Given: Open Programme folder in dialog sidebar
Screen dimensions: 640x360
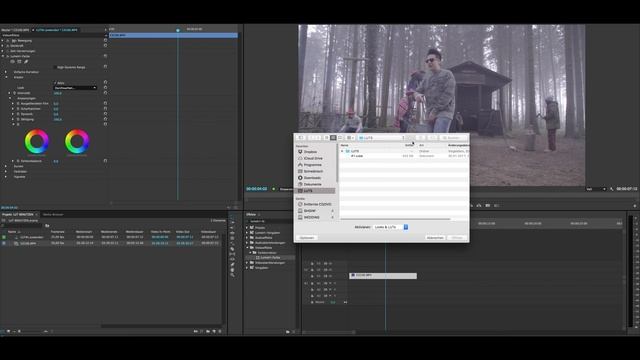Looking at the screenshot, I should point(312,165).
